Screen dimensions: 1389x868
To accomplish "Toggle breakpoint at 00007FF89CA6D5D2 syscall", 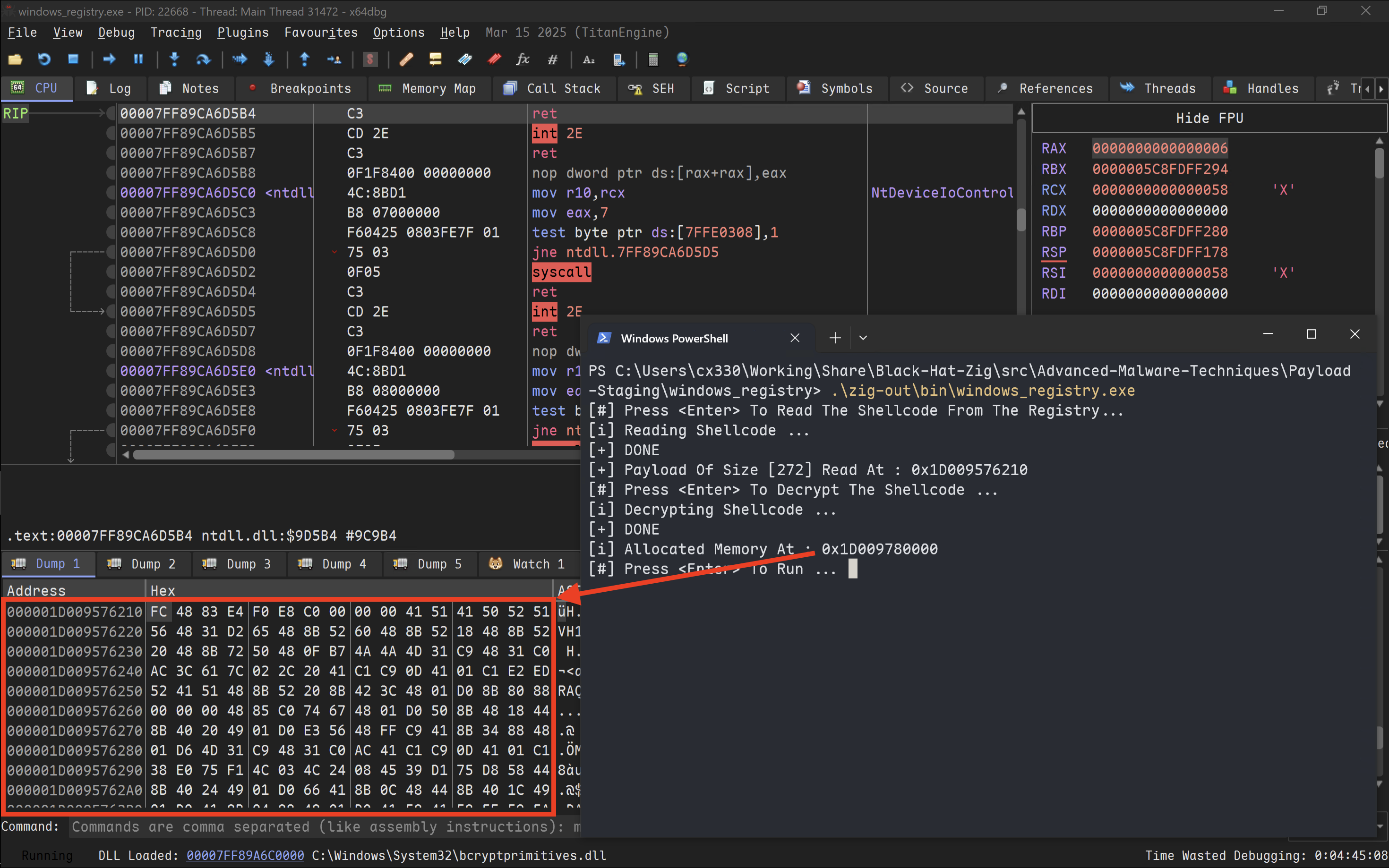I will click(x=111, y=272).
